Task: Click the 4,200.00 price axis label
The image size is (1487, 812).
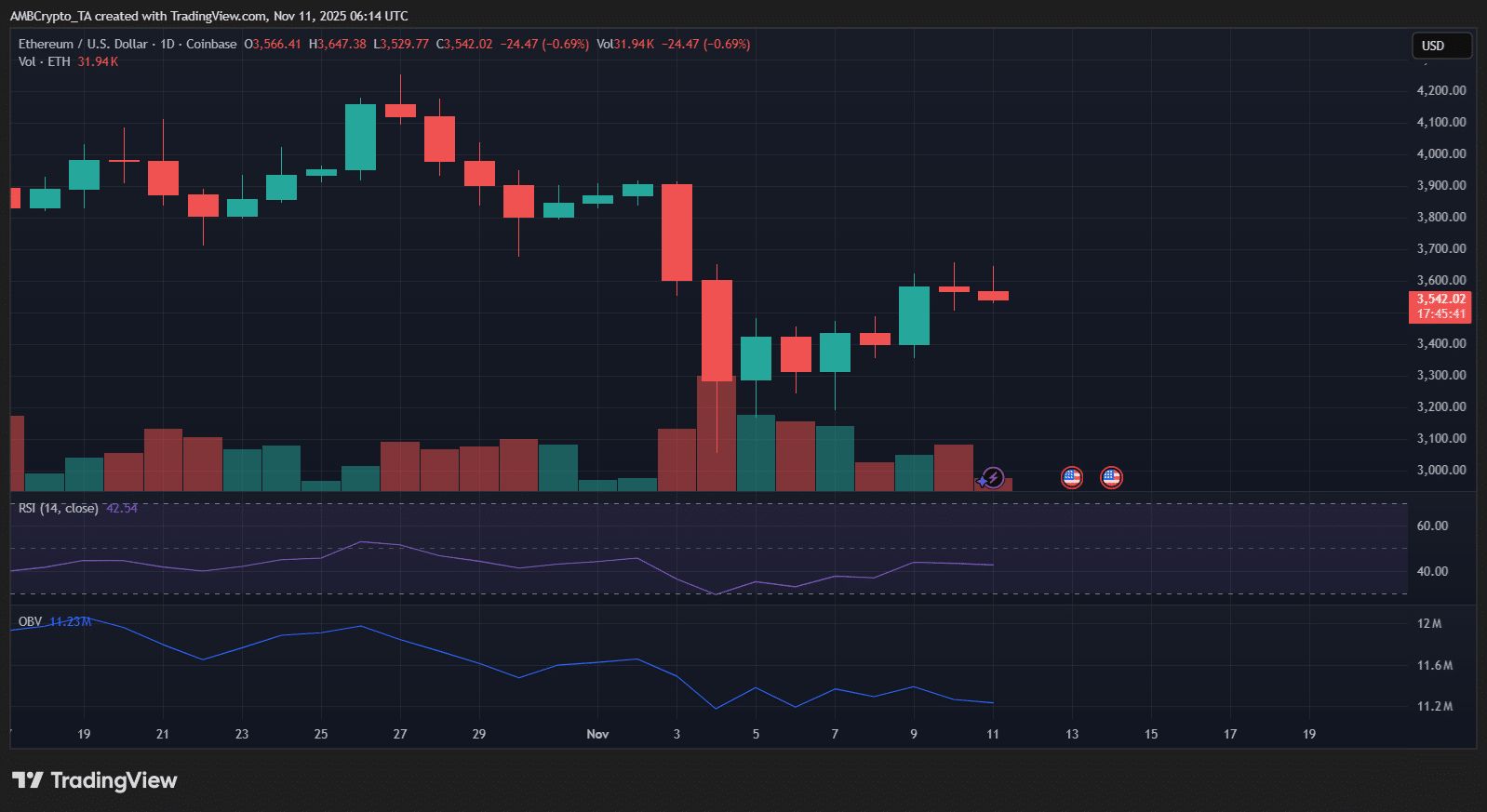Action: 1440,90
